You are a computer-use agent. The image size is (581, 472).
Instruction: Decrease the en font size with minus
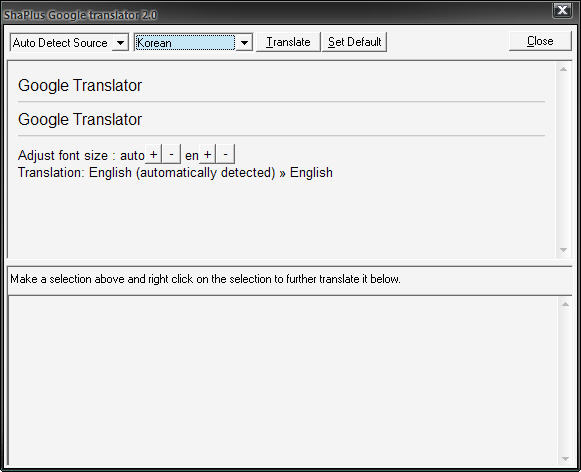(225, 154)
